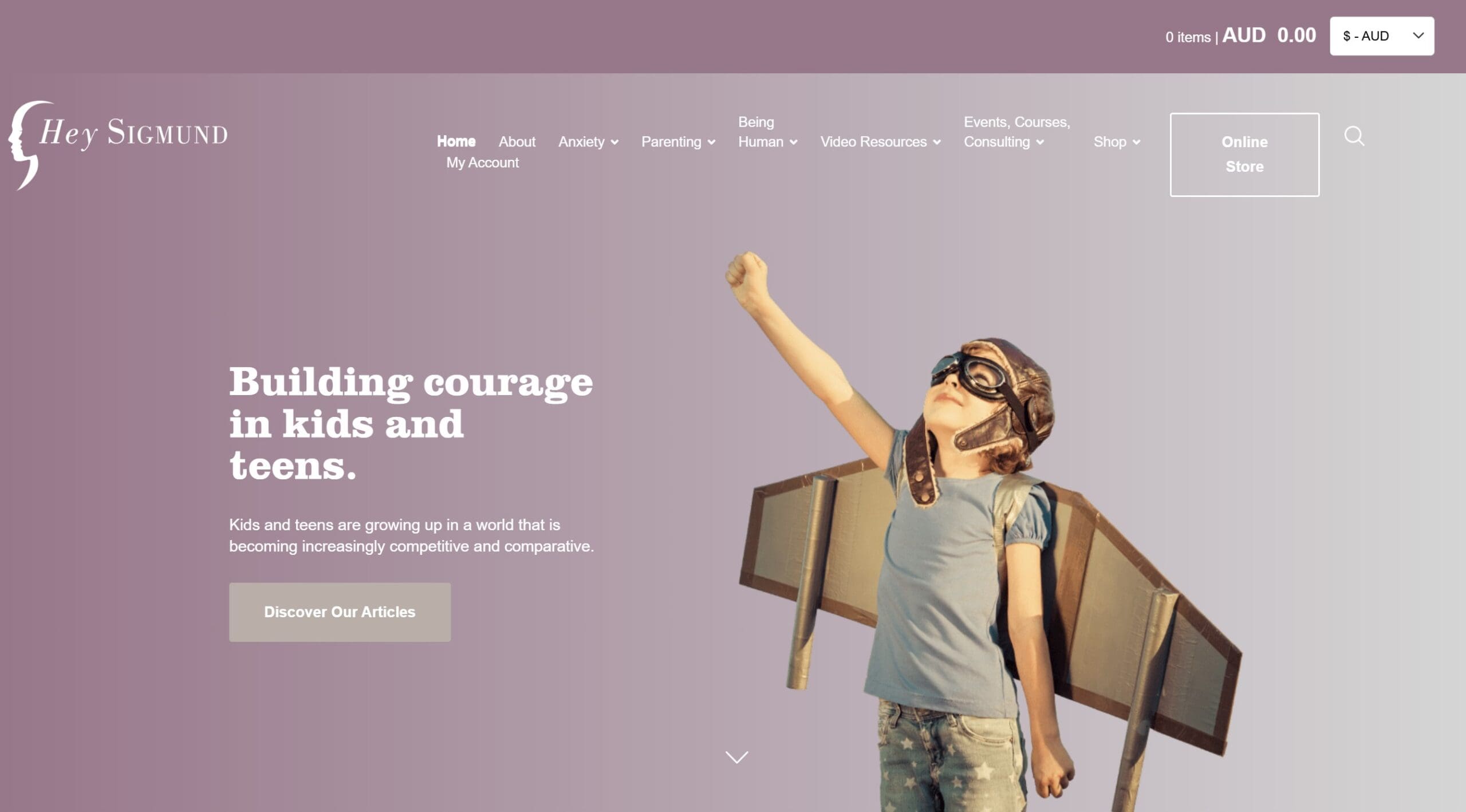Open the About page

click(x=517, y=141)
